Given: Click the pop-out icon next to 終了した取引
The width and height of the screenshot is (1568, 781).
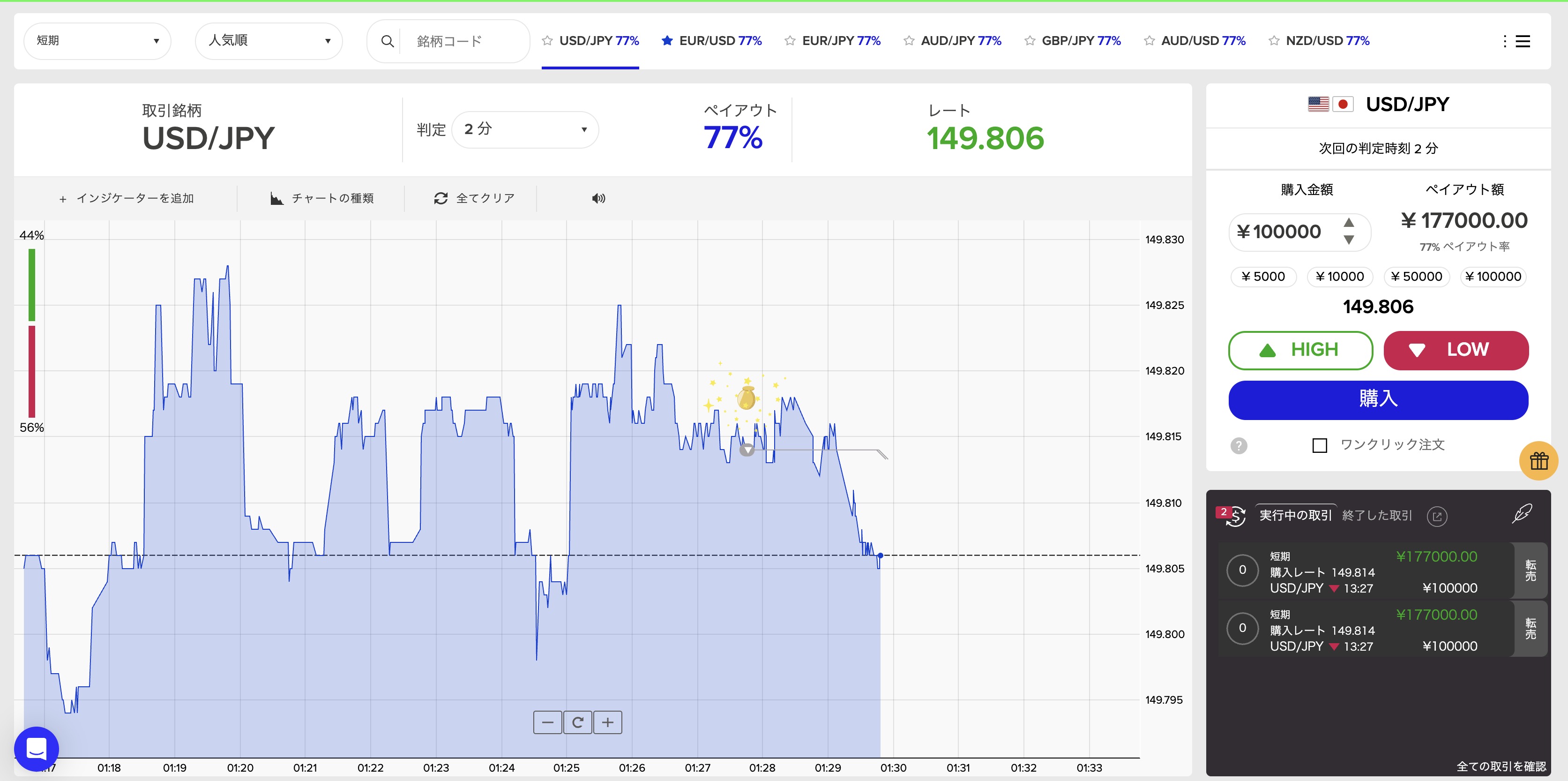Looking at the screenshot, I should coord(1436,516).
